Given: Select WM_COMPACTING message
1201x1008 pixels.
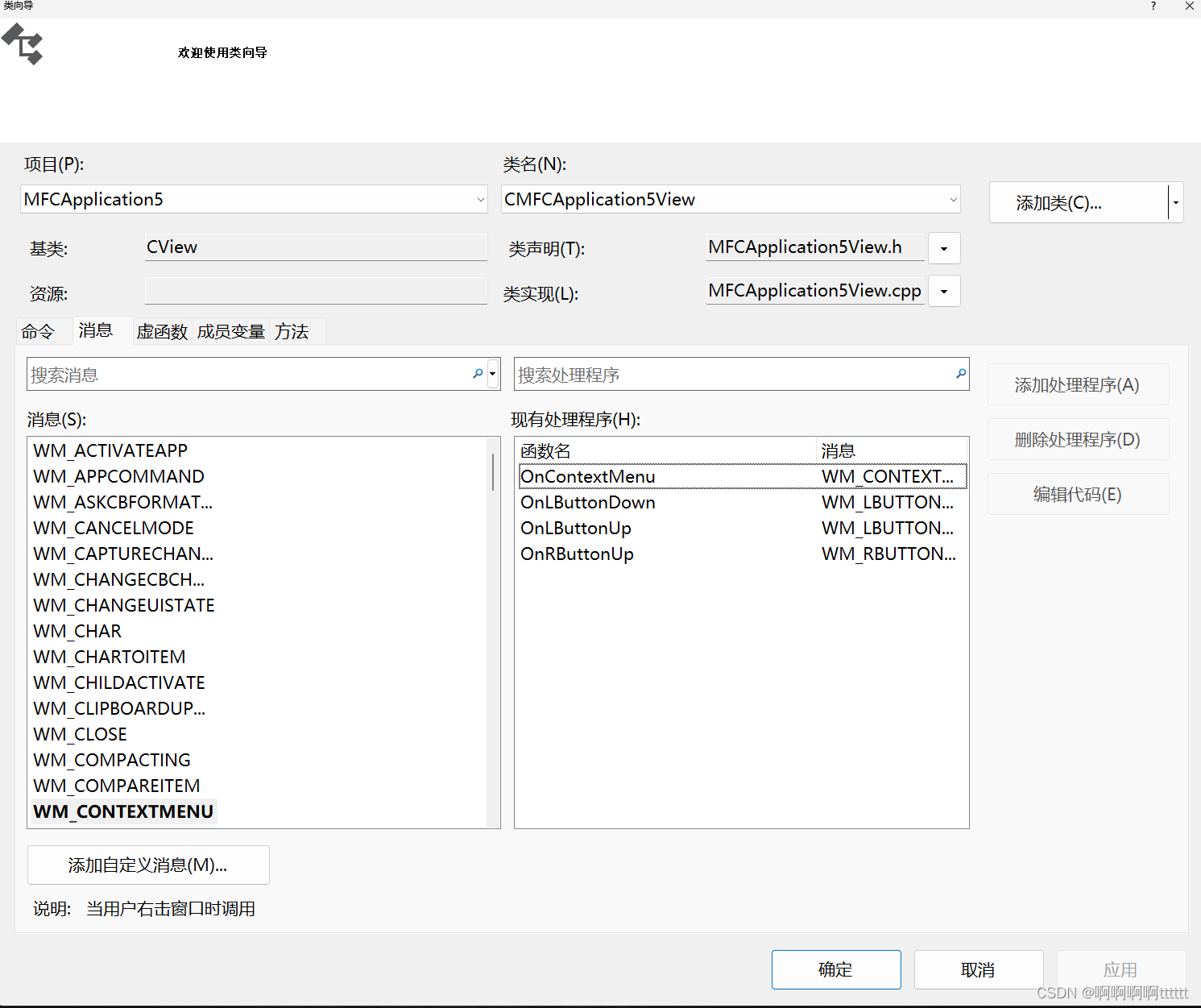Looking at the screenshot, I should (112, 760).
